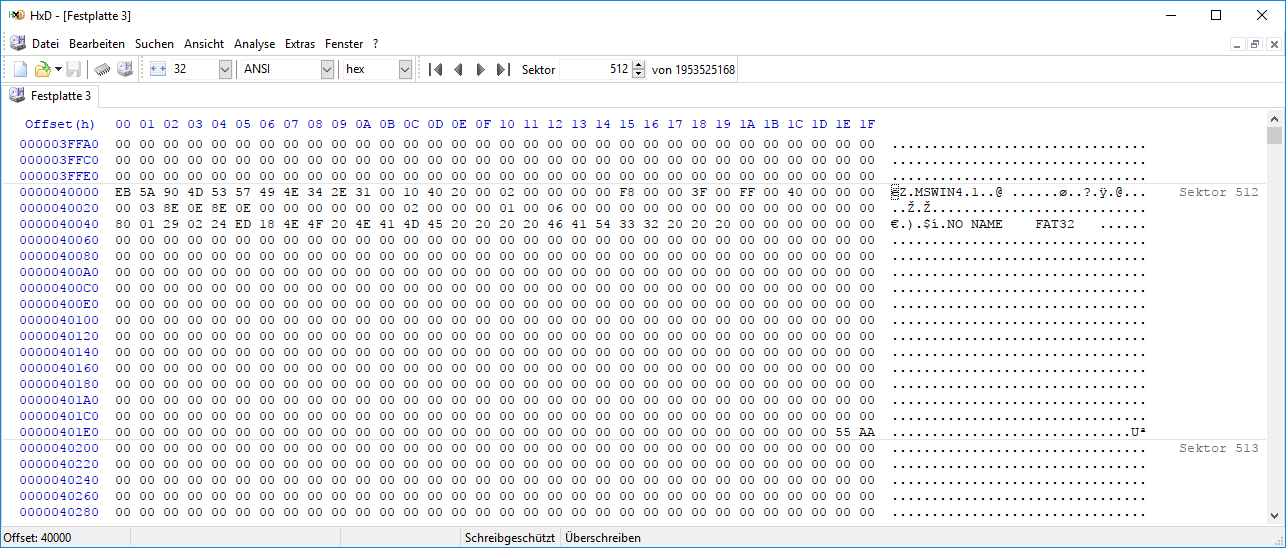Click the 'Sektor 513' label
This screenshot has height=548, width=1286.
click(1218, 448)
